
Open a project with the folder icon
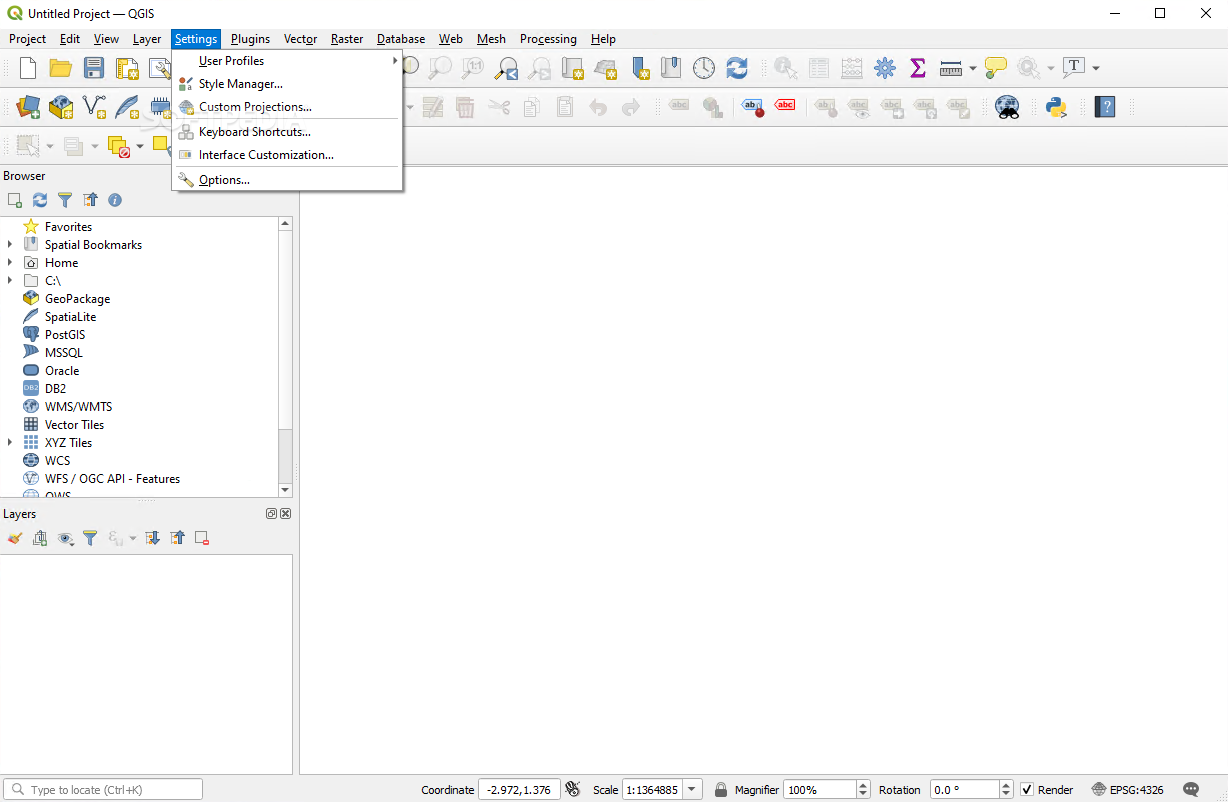click(61, 68)
